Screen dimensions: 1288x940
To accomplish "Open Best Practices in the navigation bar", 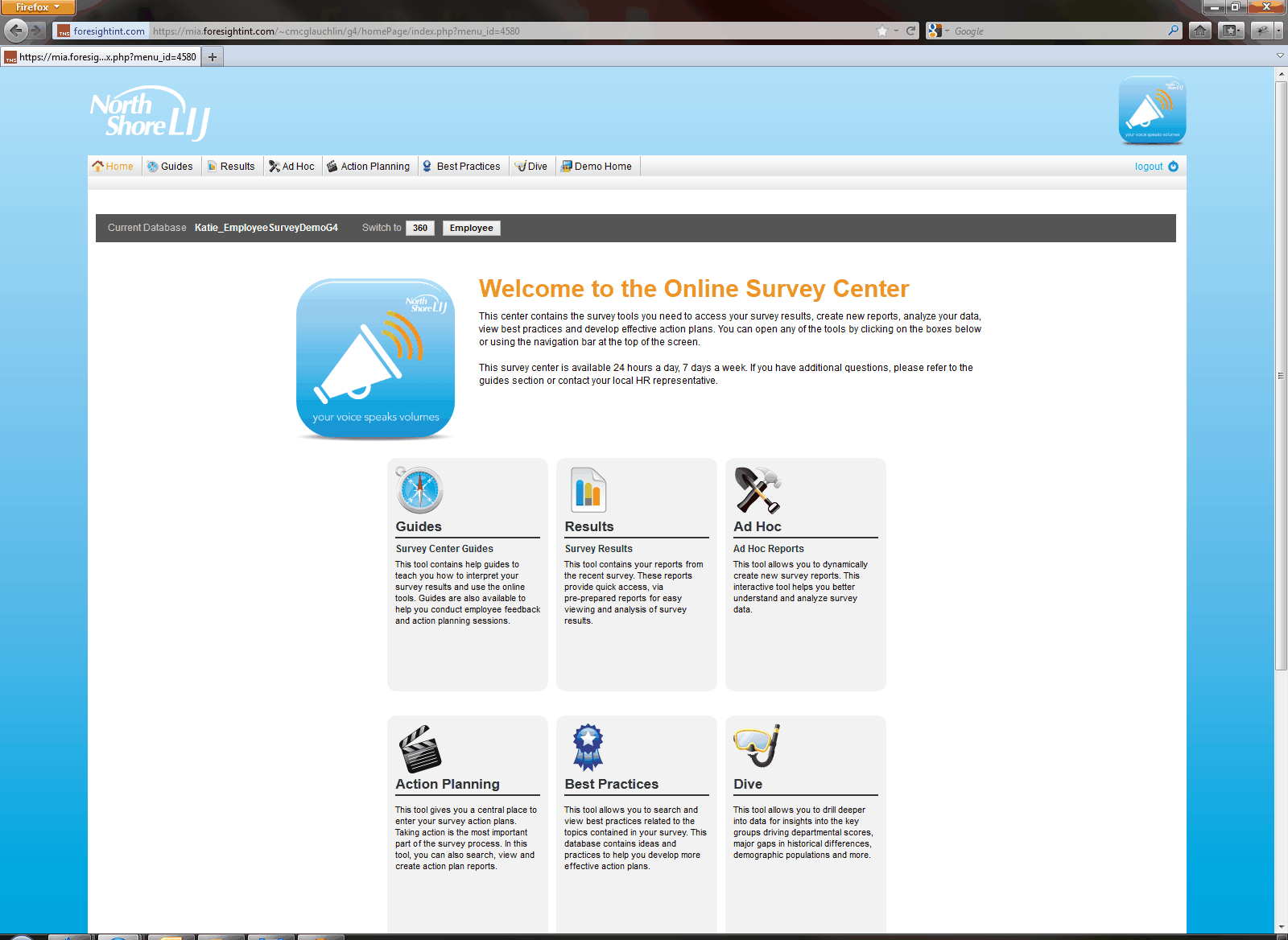I will tap(462, 167).
